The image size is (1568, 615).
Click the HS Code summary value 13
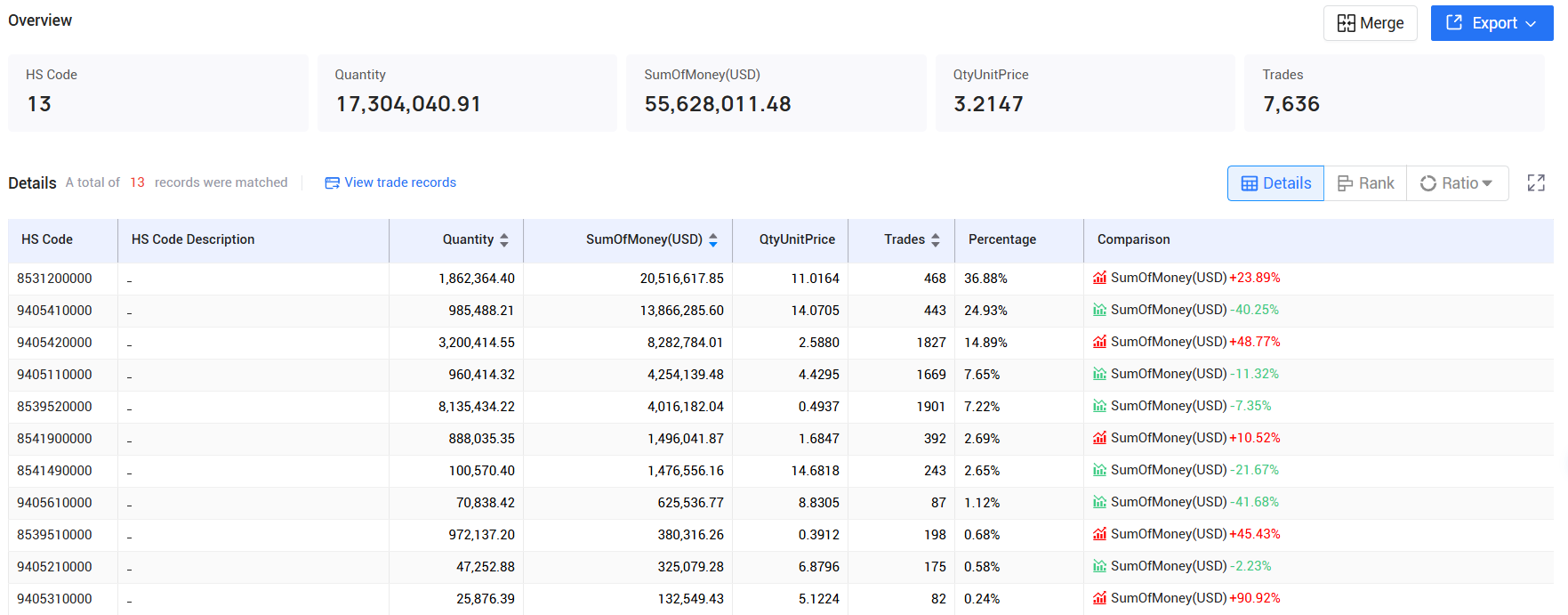(x=39, y=104)
